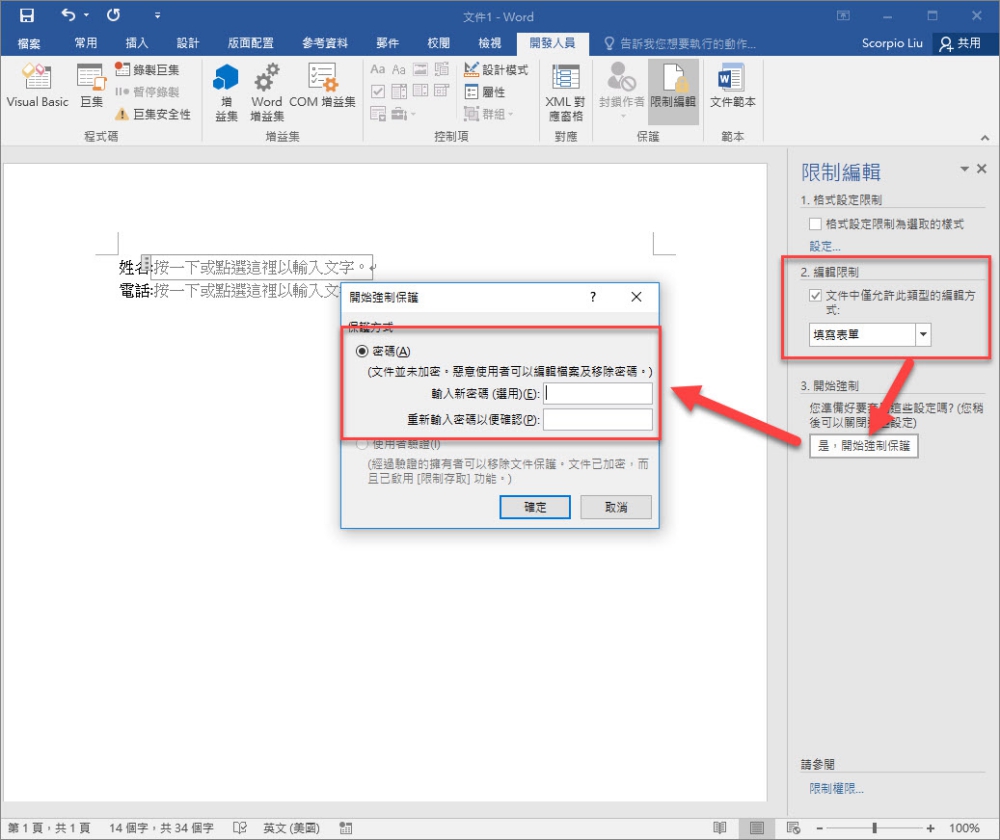Image resolution: width=1000 pixels, height=840 pixels.
Task: Open the undo history dropdown arrow
Action: point(86,15)
